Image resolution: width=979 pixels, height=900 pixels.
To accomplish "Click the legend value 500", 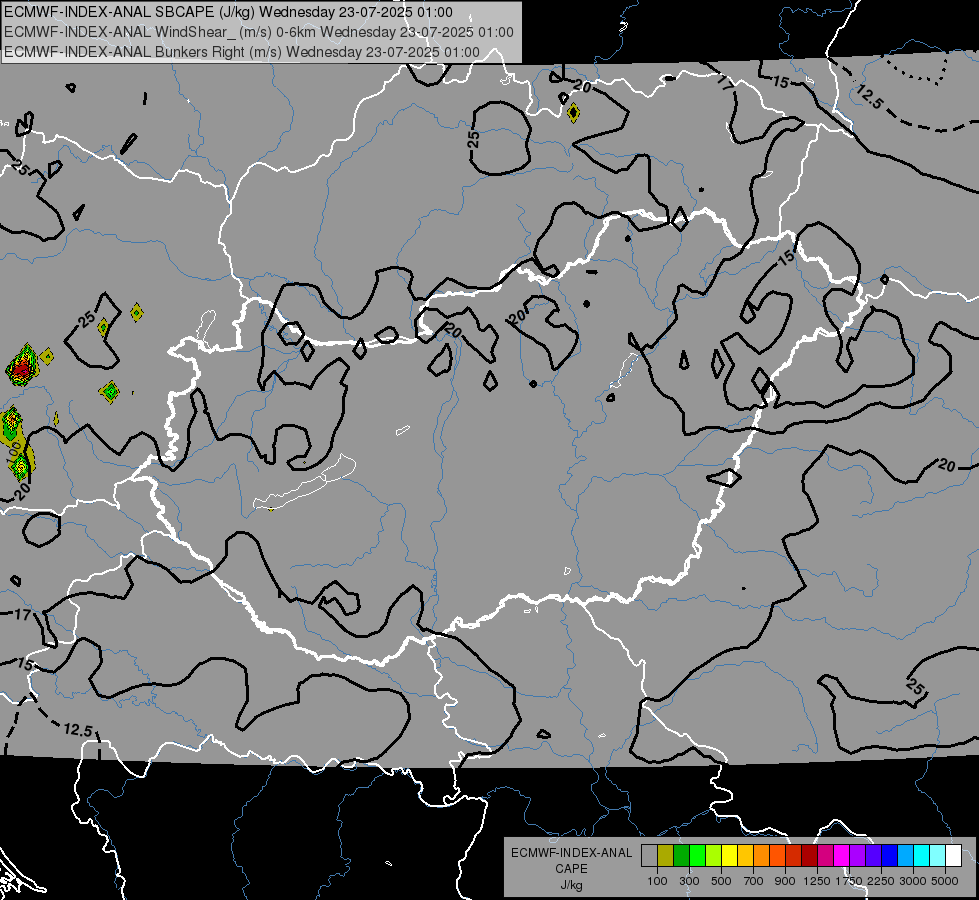I will click(721, 881).
